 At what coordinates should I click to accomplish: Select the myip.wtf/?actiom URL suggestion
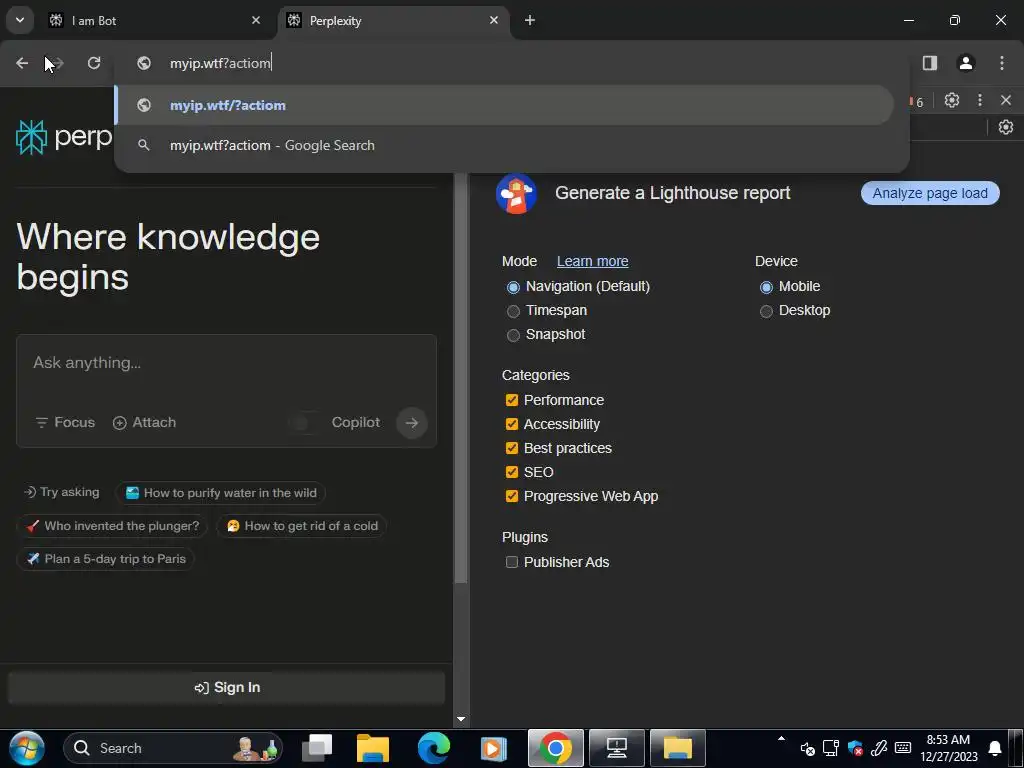point(504,105)
